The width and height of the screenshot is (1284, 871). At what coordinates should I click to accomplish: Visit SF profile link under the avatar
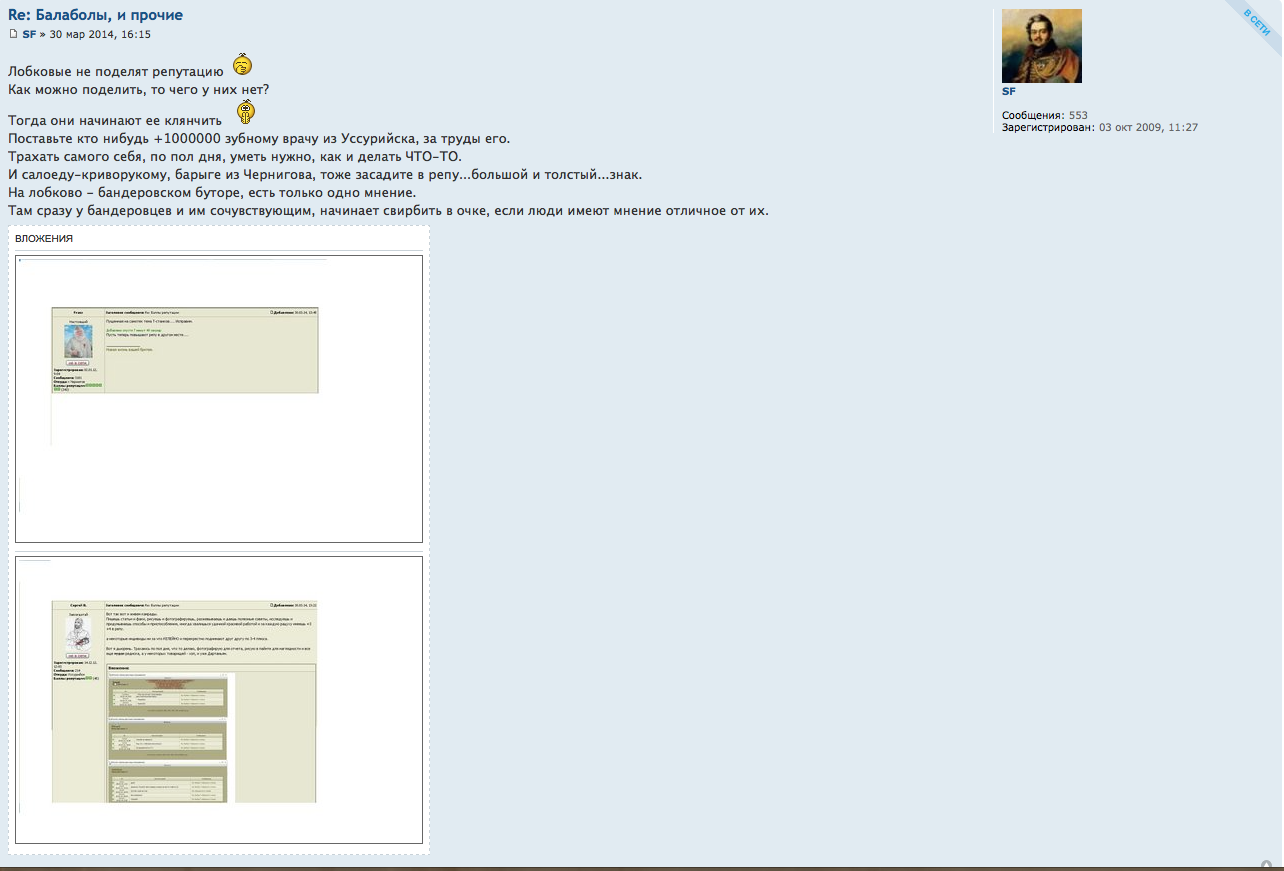[1008, 91]
